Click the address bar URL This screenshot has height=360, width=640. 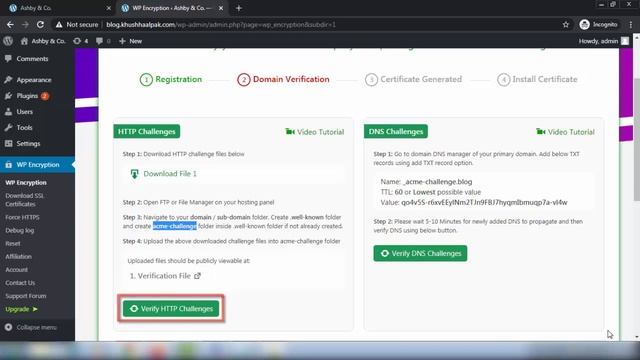(221, 24)
